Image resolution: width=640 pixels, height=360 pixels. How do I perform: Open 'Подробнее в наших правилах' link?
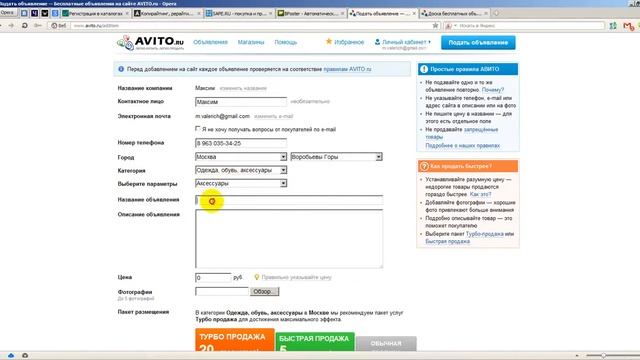462,145
